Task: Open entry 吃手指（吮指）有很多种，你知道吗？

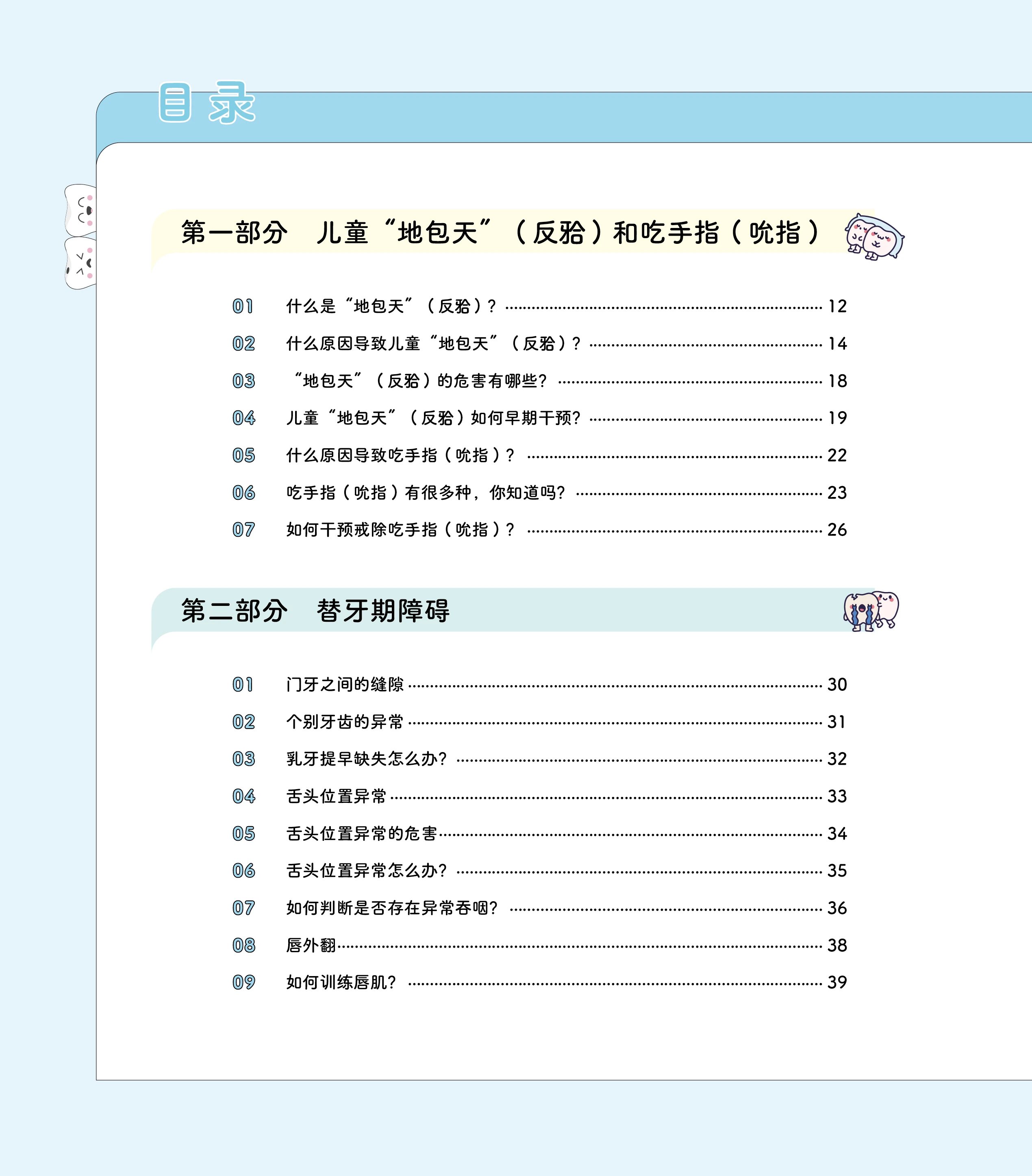Action: tap(425, 493)
